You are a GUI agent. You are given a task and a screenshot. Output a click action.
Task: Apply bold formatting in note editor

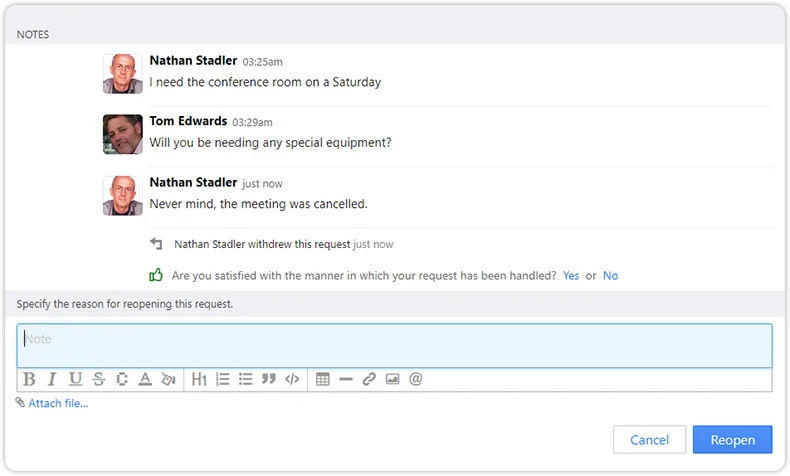pyautogui.click(x=29, y=379)
